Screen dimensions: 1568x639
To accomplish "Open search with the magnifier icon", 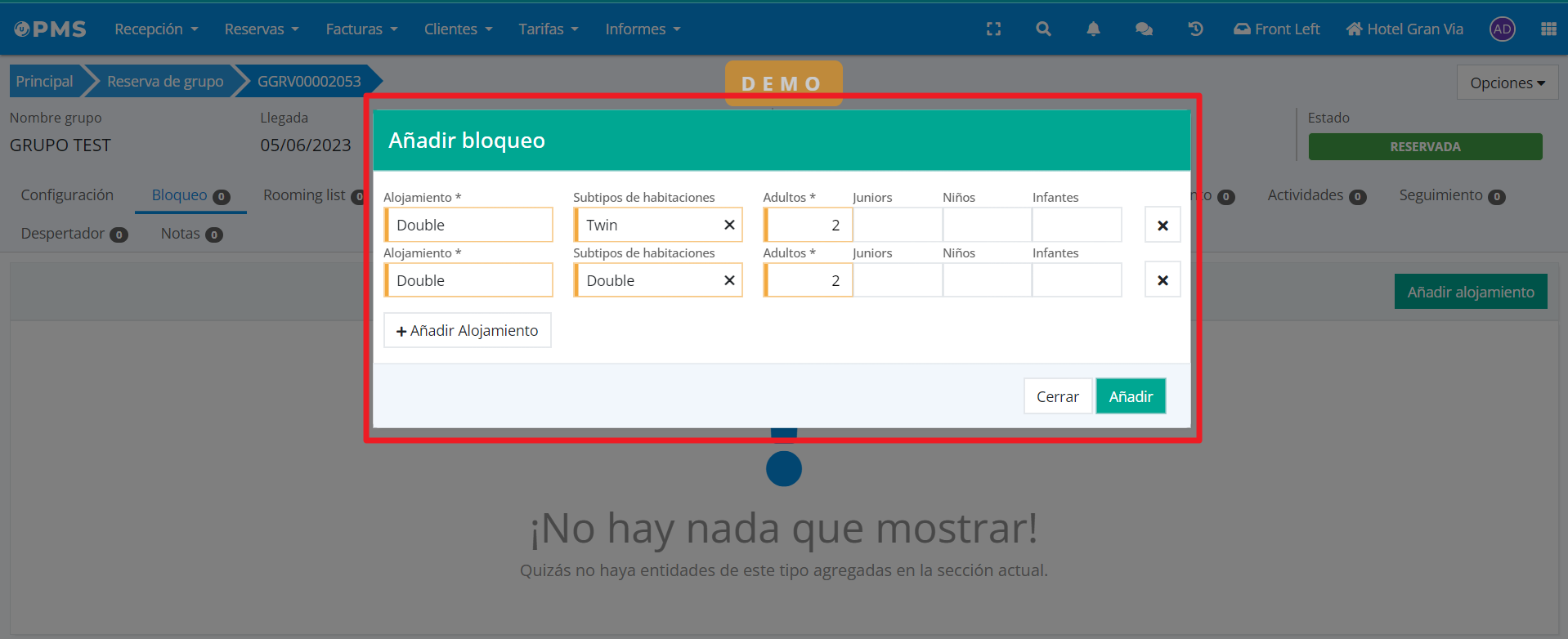I will [x=1043, y=29].
